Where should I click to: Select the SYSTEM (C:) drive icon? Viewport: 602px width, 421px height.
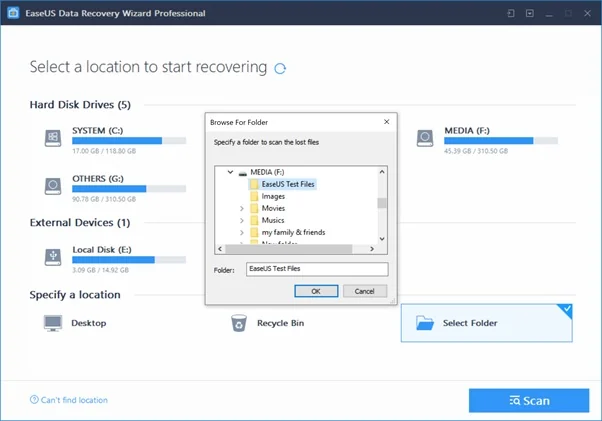[53, 138]
